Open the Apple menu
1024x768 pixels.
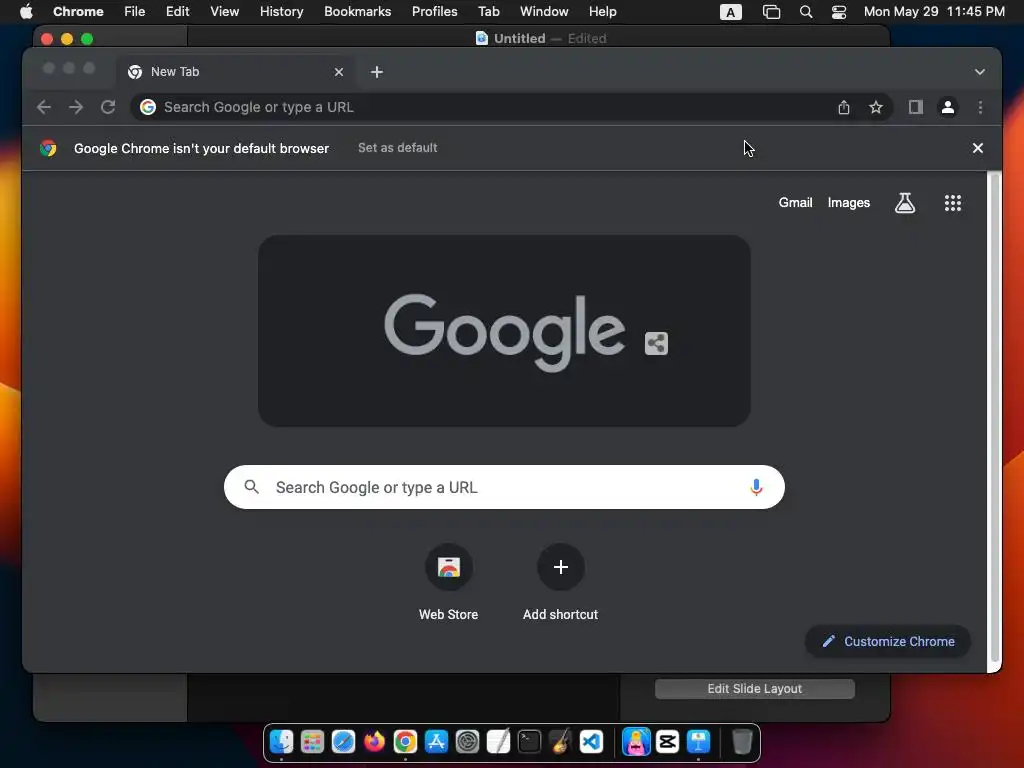26,12
